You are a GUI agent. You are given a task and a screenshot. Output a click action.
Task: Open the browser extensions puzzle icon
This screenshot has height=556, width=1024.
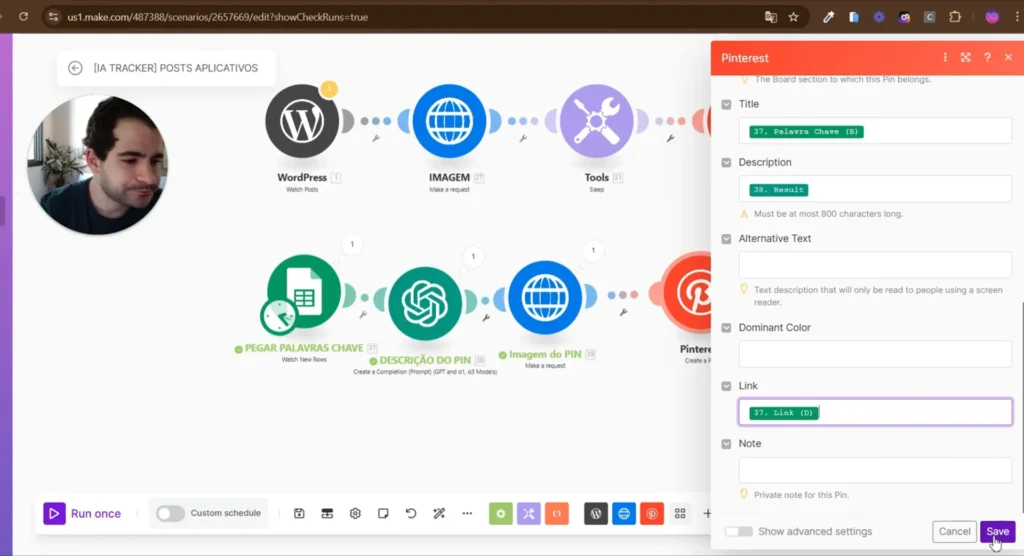955,17
